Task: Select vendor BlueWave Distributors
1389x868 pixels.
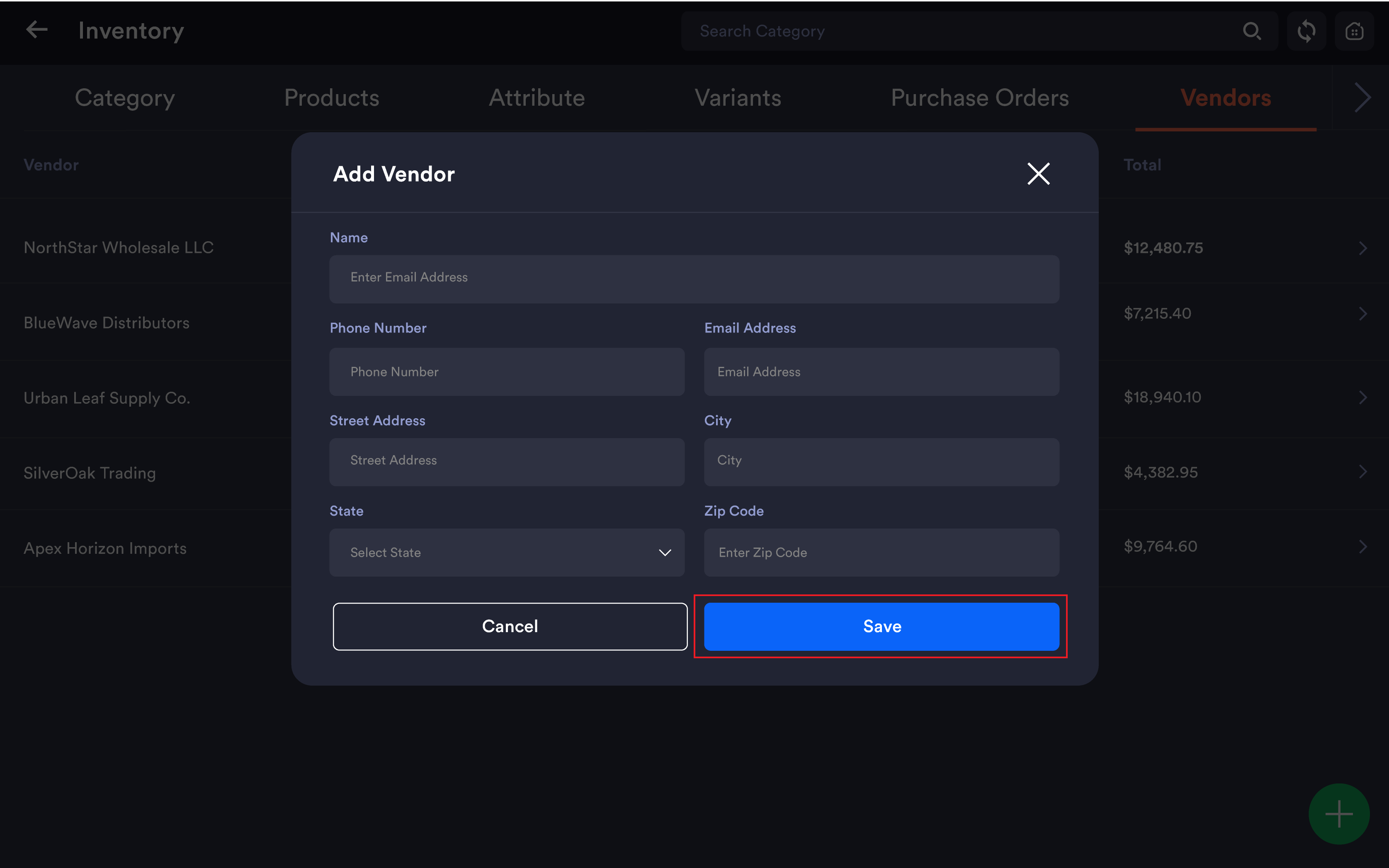Action: pyautogui.click(x=106, y=322)
